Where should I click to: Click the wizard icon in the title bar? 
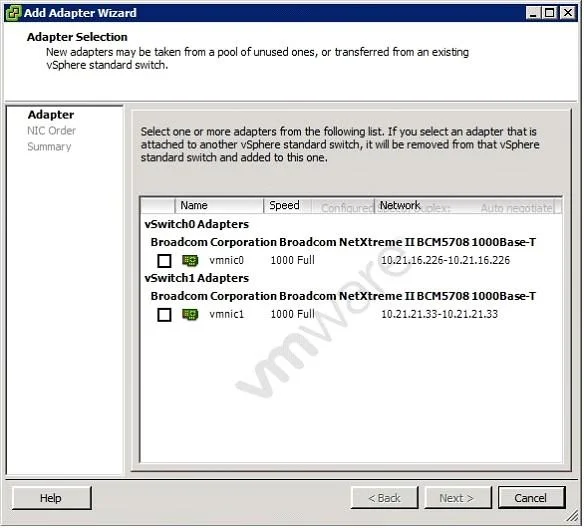(x=13, y=13)
